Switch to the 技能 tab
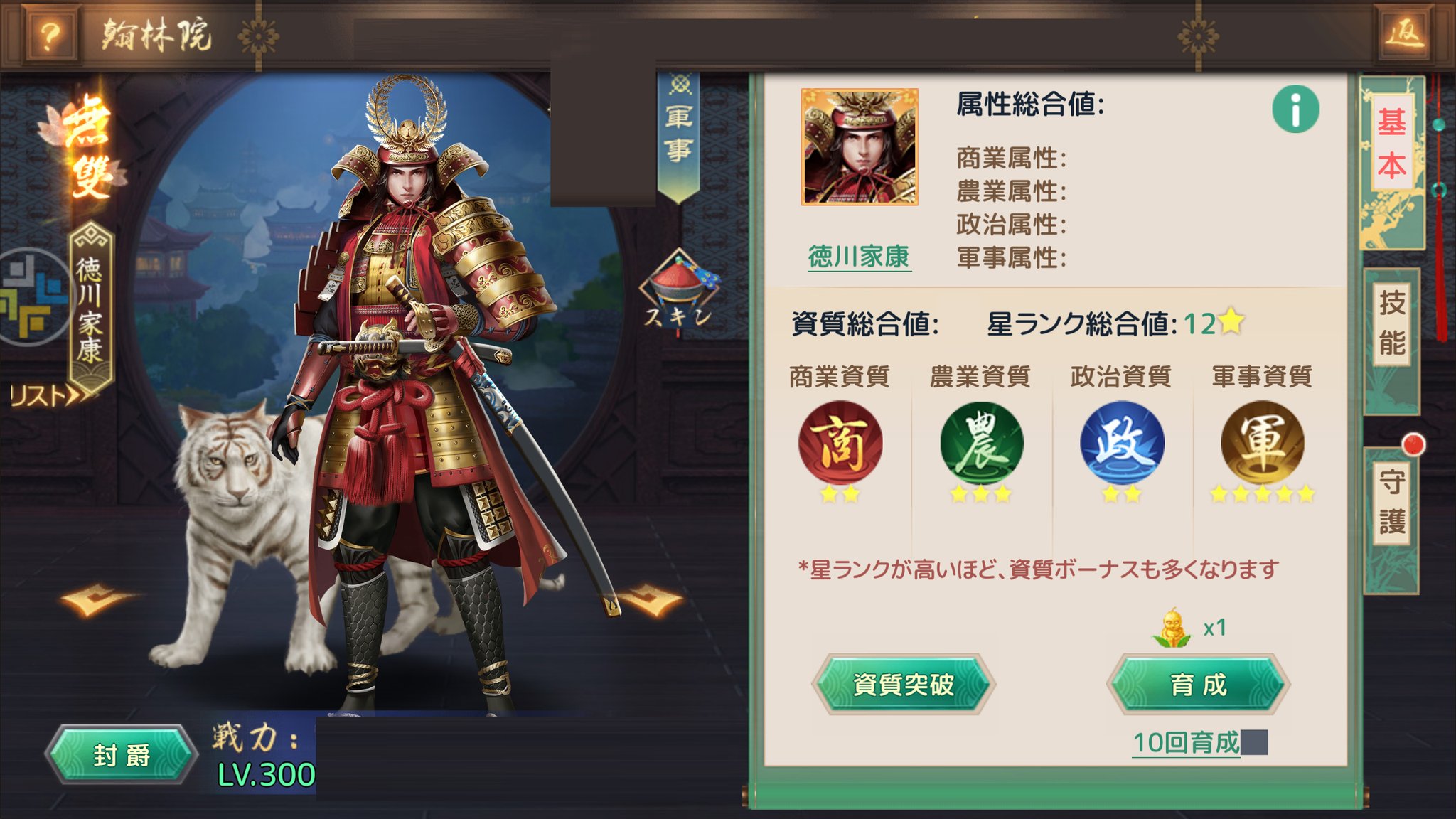 pyautogui.click(x=1391, y=323)
